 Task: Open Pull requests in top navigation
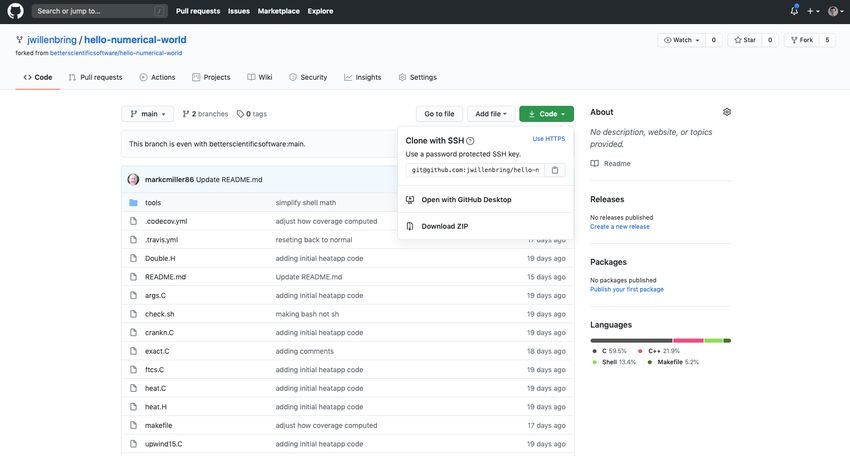pos(198,11)
